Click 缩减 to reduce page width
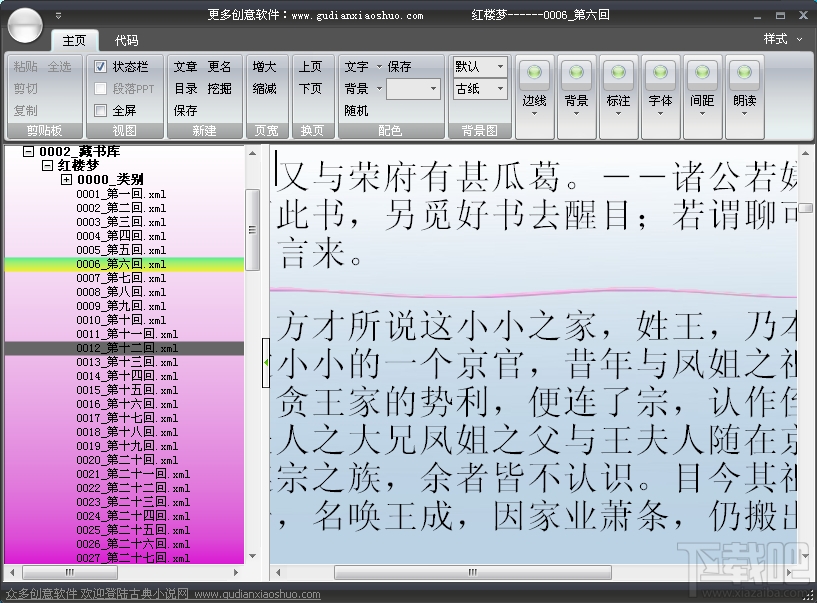The height and width of the screenshot is (603, 817). point(265,89)
